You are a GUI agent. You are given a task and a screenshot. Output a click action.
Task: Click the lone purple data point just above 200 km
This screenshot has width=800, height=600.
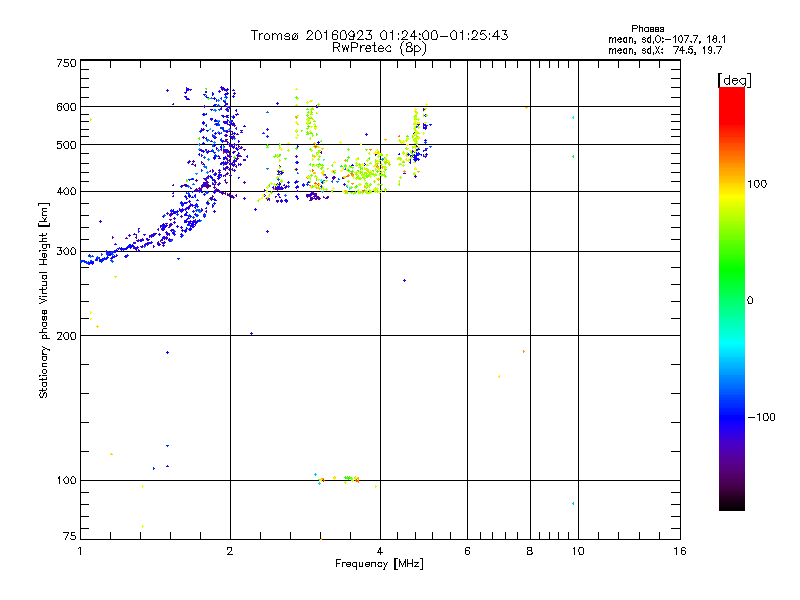coord(251,334)
